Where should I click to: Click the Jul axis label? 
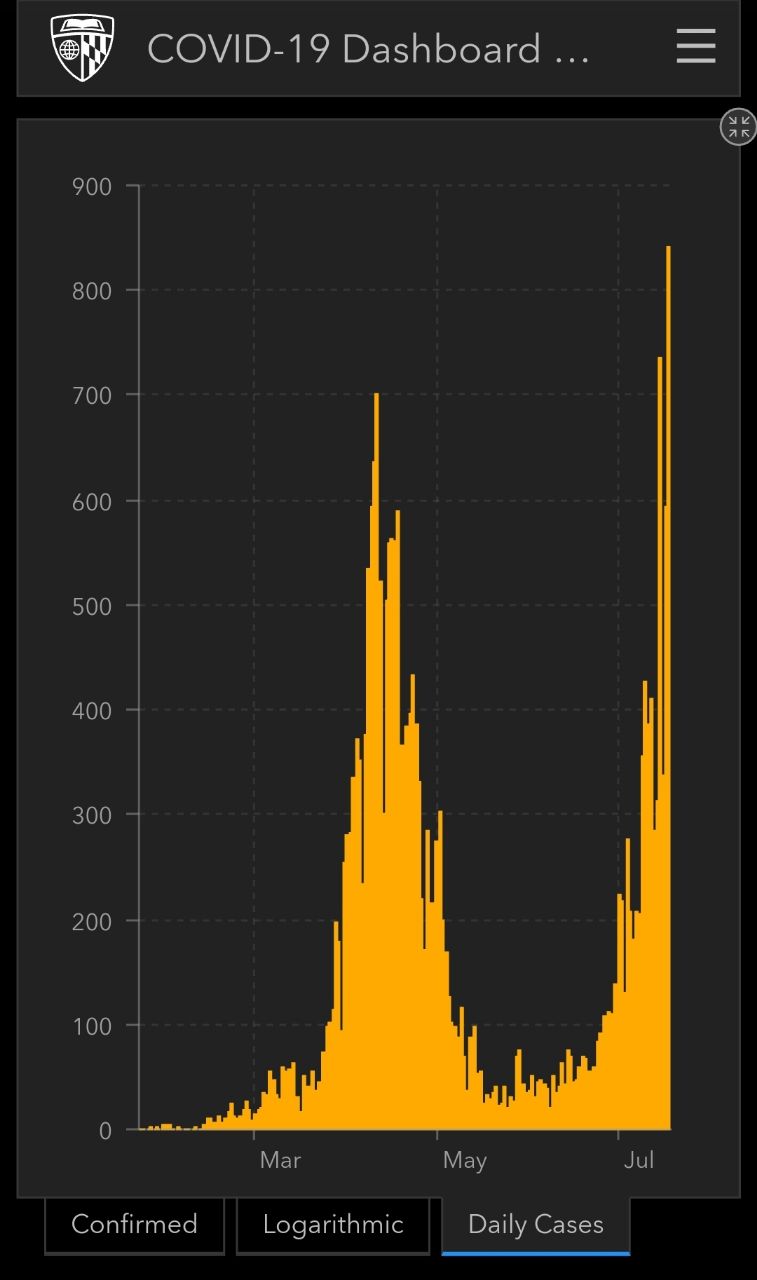pyautogui.click(x=639, y=1160)
